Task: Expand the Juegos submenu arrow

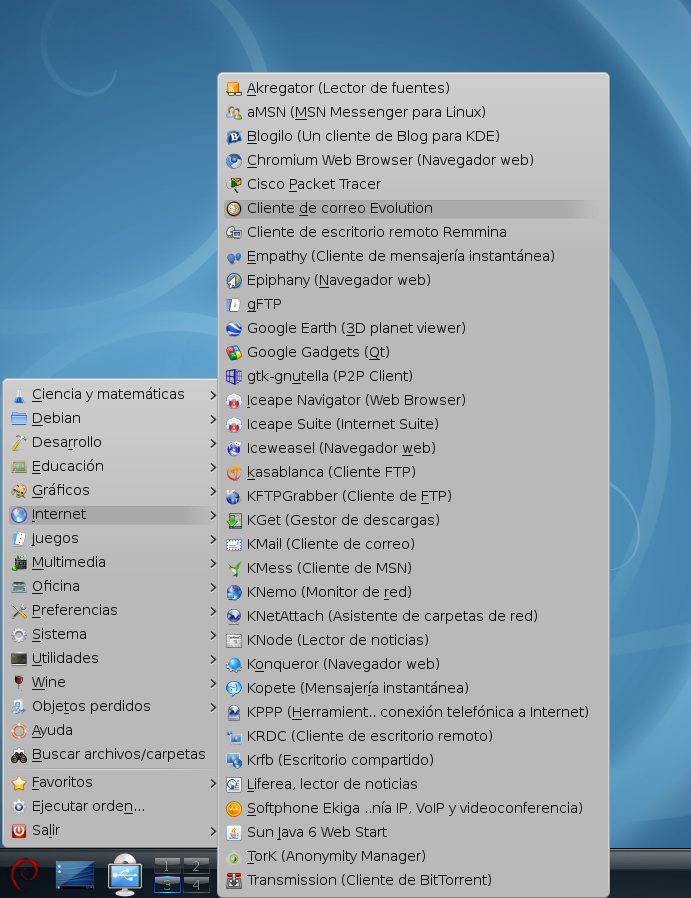Action: tap(212, 539)
